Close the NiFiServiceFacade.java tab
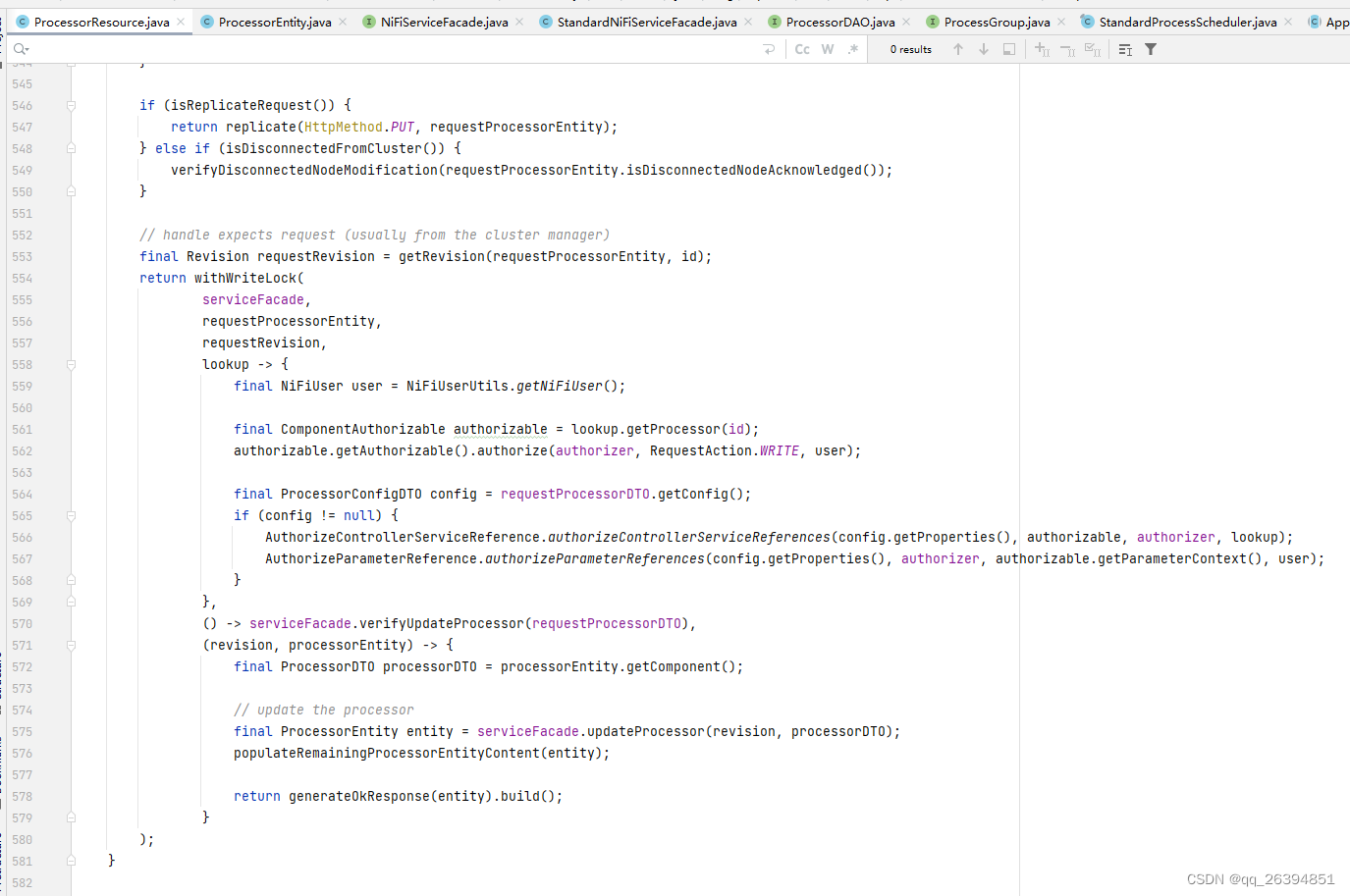This screenshot has width=1350, height=896. pyautogui.click(x=519, y=22)
